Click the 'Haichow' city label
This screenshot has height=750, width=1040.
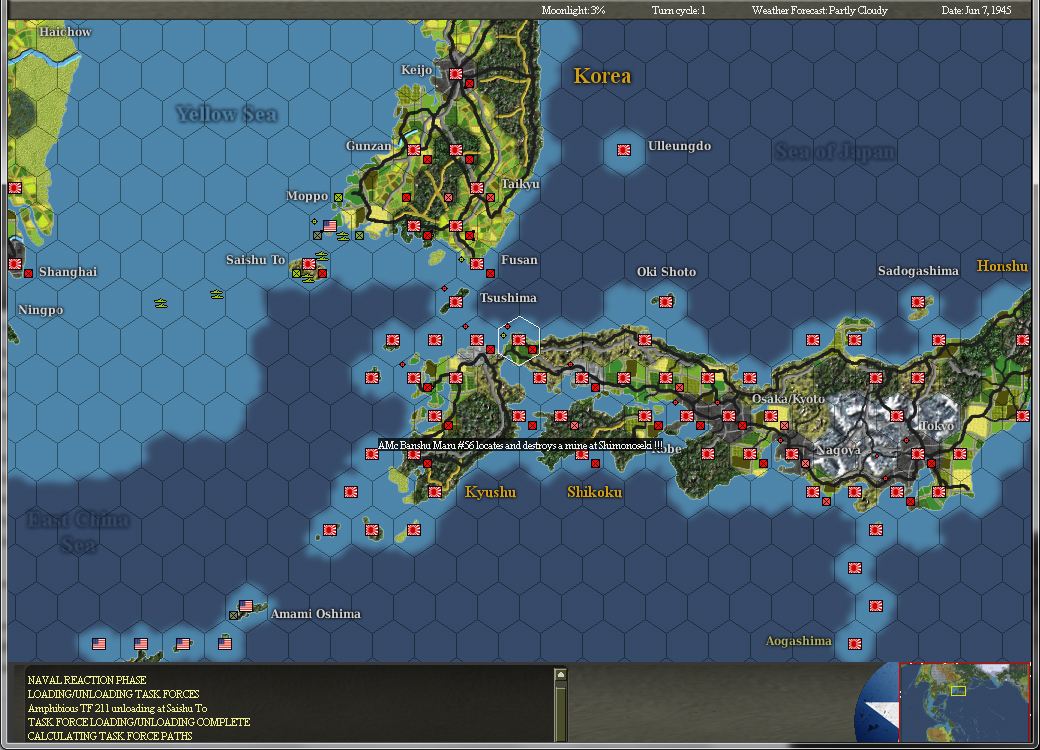(x=65, y=32)
